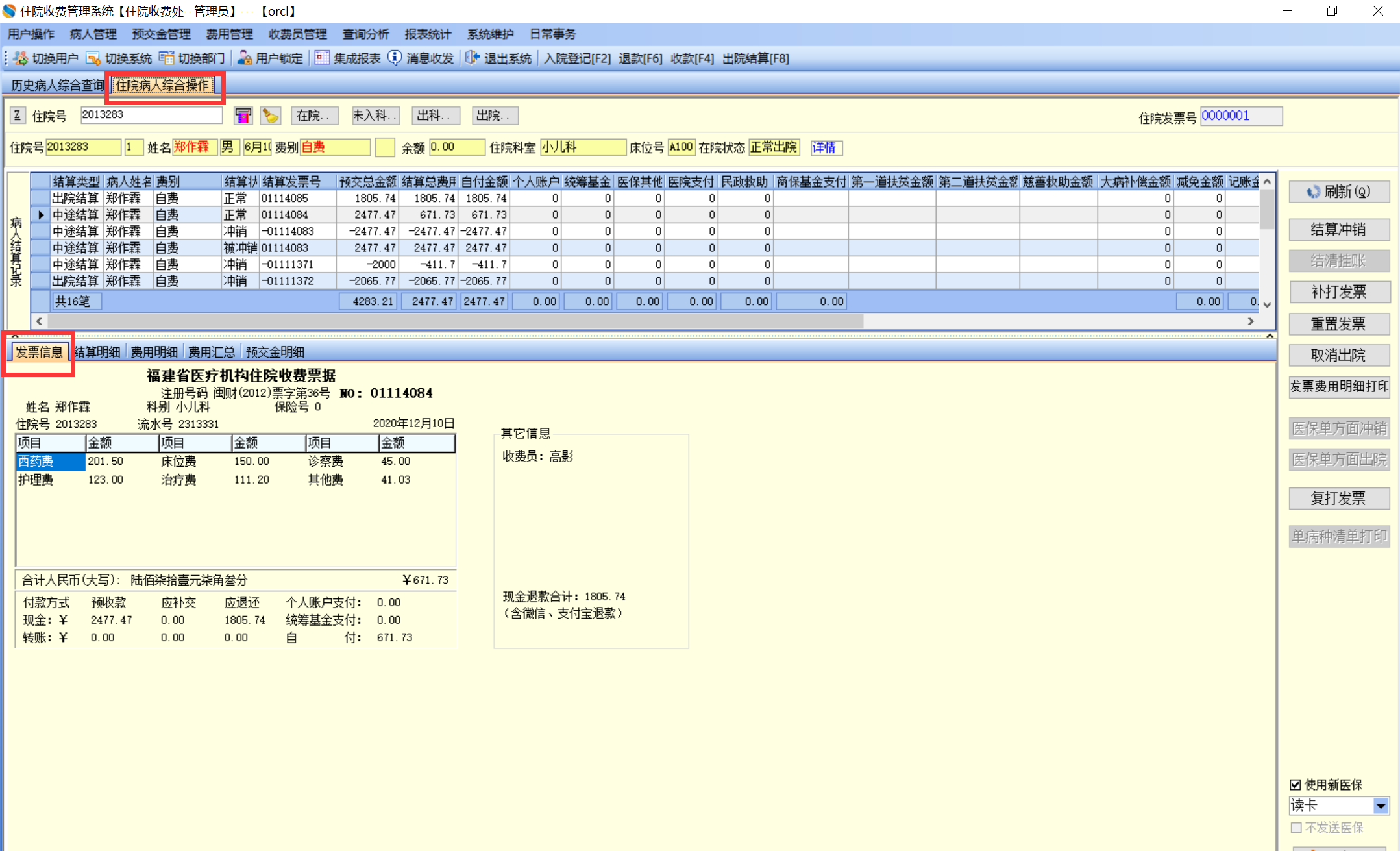Click the 切换部门 switch department icon

(x=167, y=58)
